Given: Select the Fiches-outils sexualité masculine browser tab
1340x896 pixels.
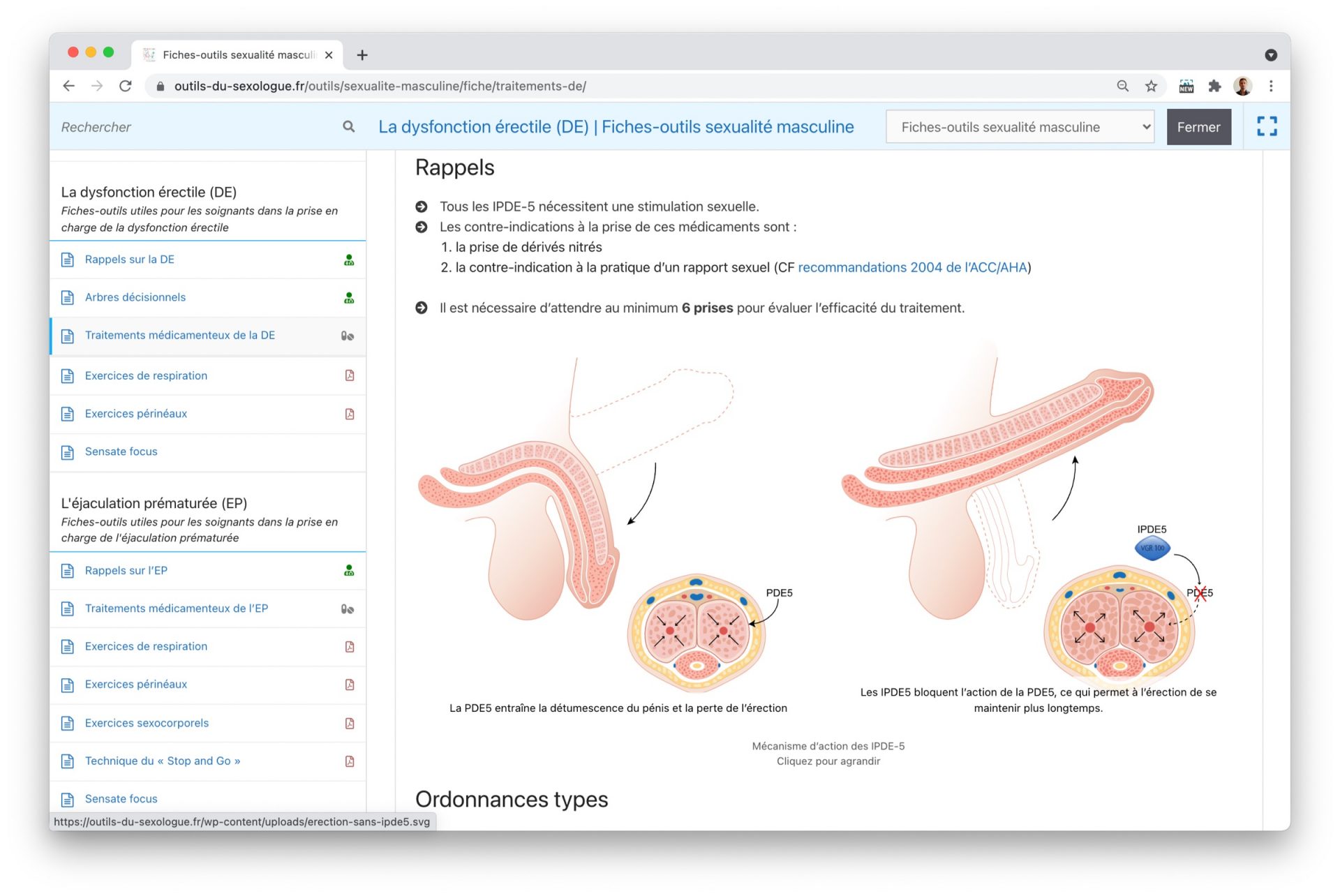Looking at the screenshot, I should click(x=237, y=55).
